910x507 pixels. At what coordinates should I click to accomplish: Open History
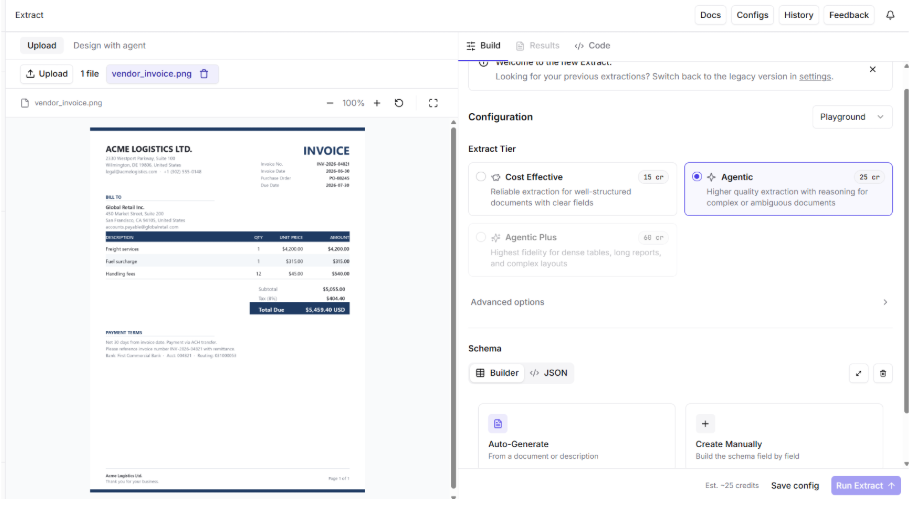798,15
